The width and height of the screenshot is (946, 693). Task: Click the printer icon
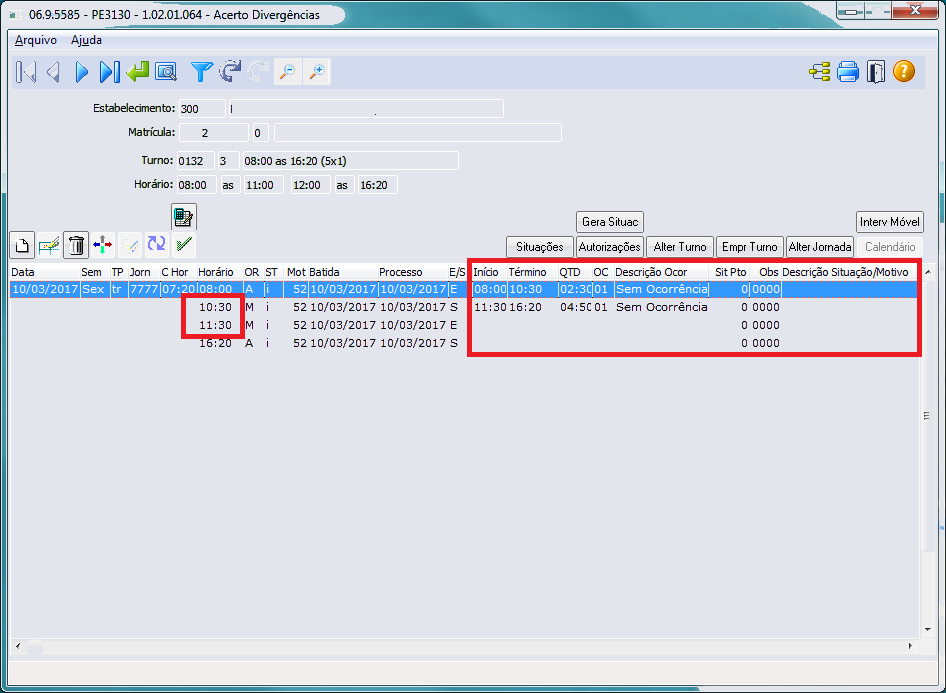pos(848,72)
